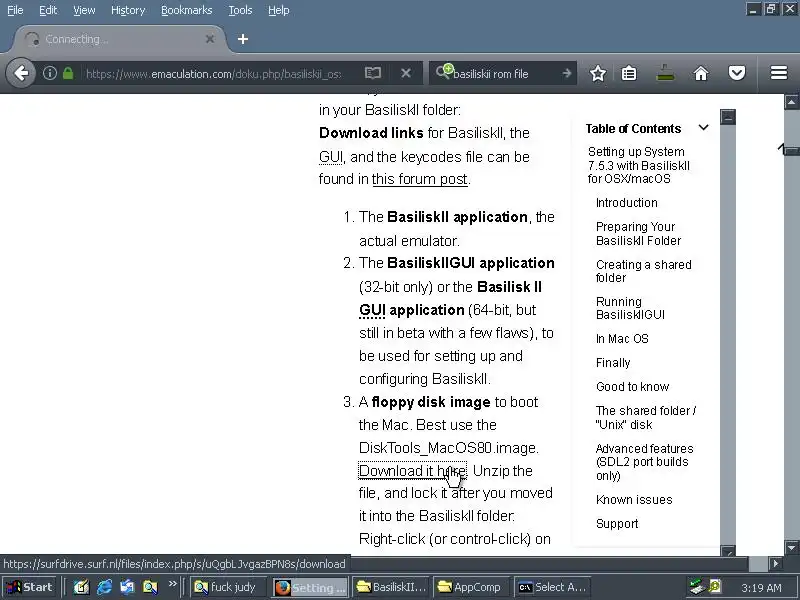Click the 3:19 AM taskbar clock
This screenshot has height=600, width=800.
[x=761, y=588]
